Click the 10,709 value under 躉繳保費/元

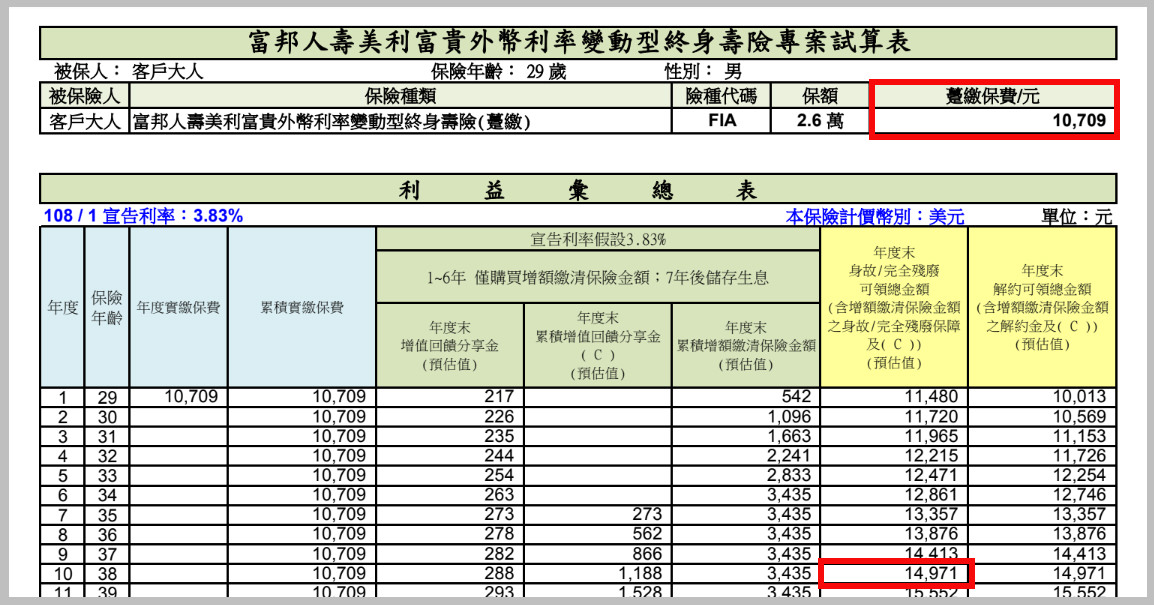1079,121
